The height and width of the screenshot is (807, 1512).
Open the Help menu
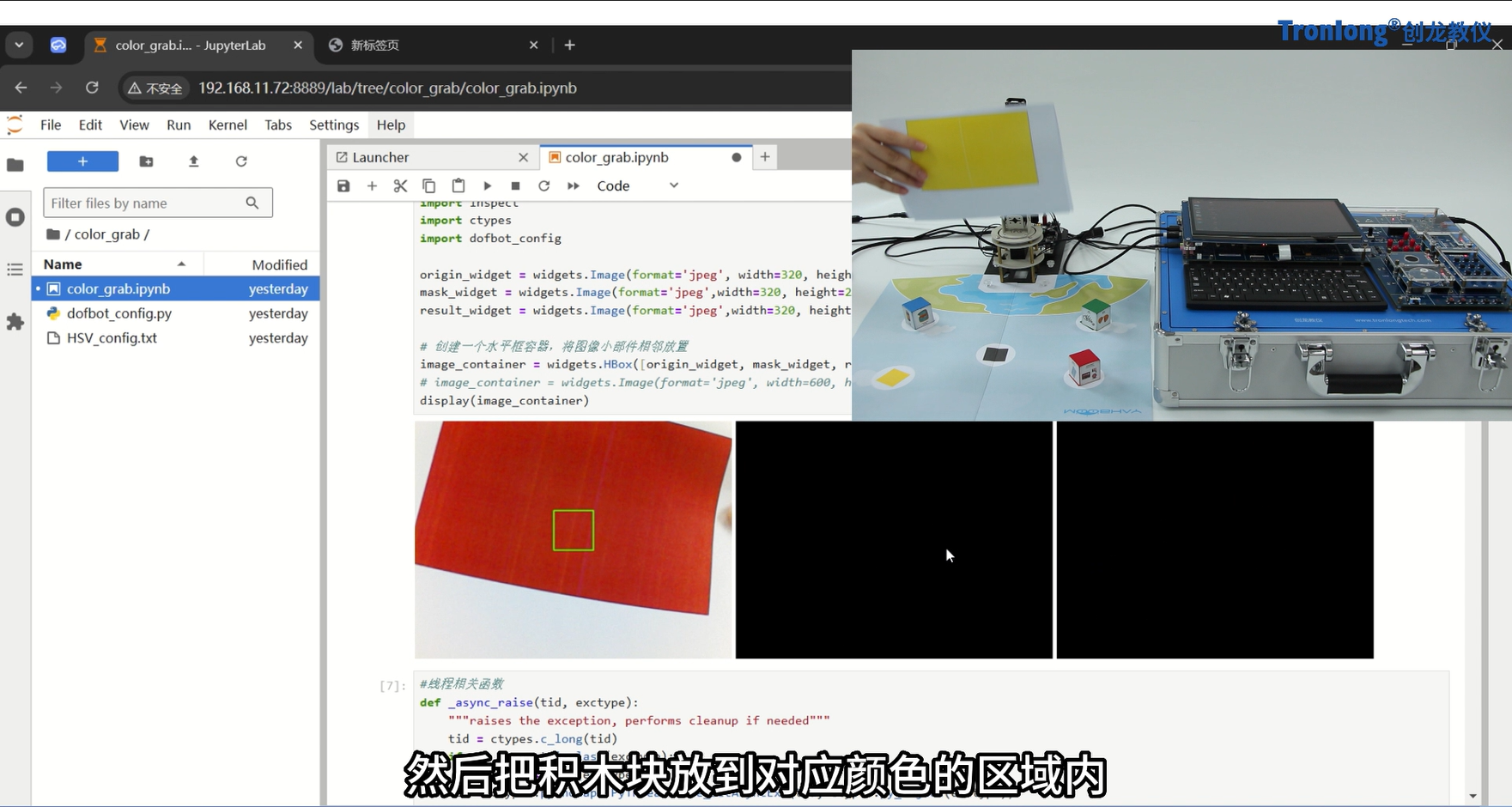pyautogui.click(x=391, y=124)
